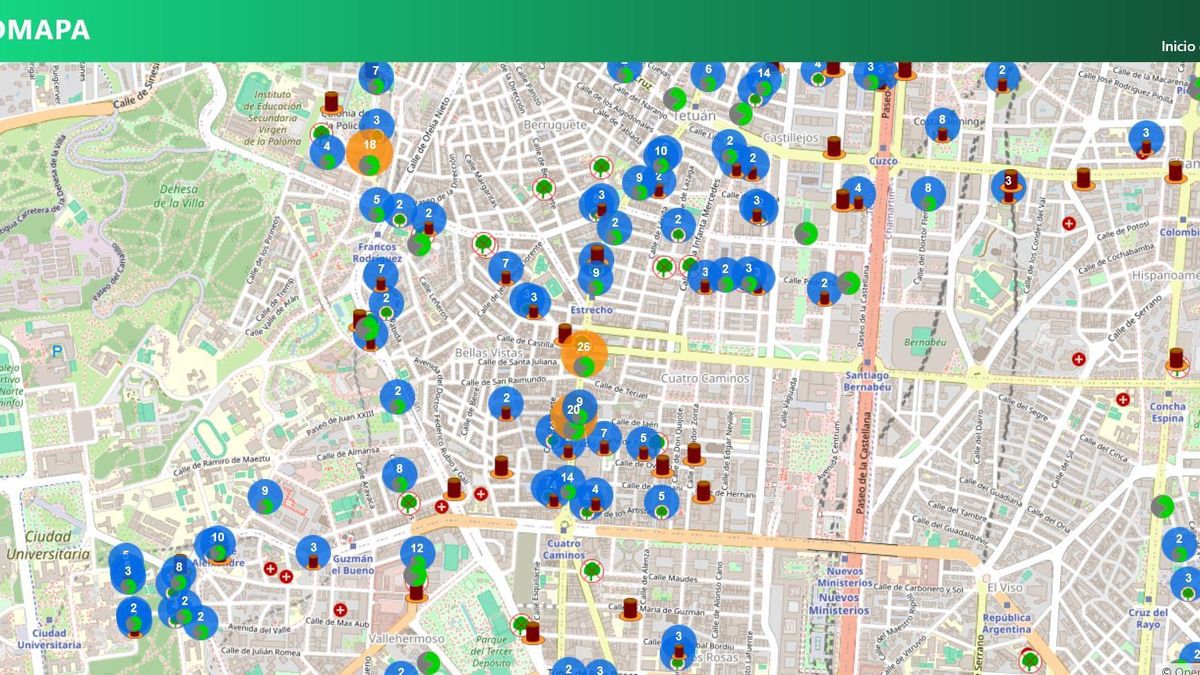Open cluster 8 on Calle del Doctor Fleming
The height and width of the screenshot is (675, 1200).
[x=928, y=194]
